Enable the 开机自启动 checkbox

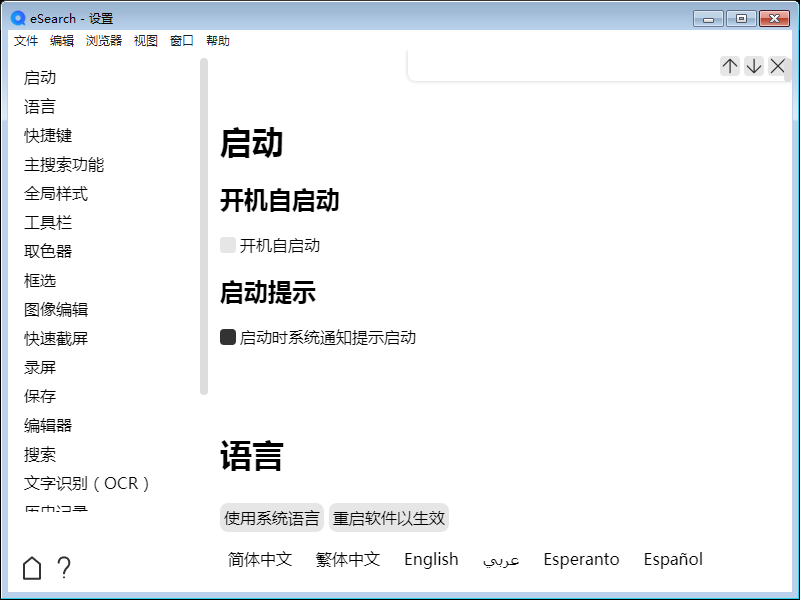[227, 245]
